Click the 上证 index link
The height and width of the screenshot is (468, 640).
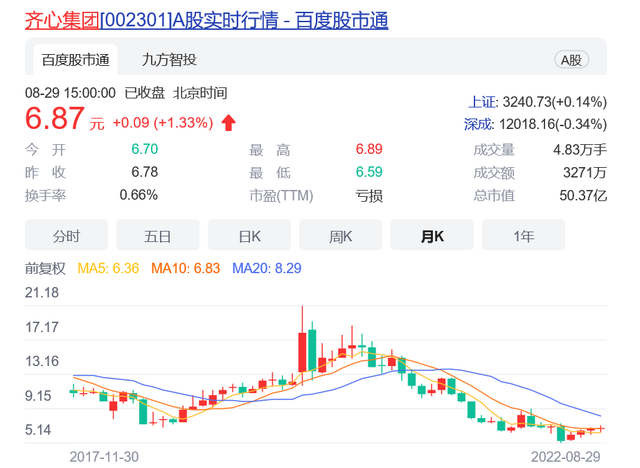tap(482, 102)
